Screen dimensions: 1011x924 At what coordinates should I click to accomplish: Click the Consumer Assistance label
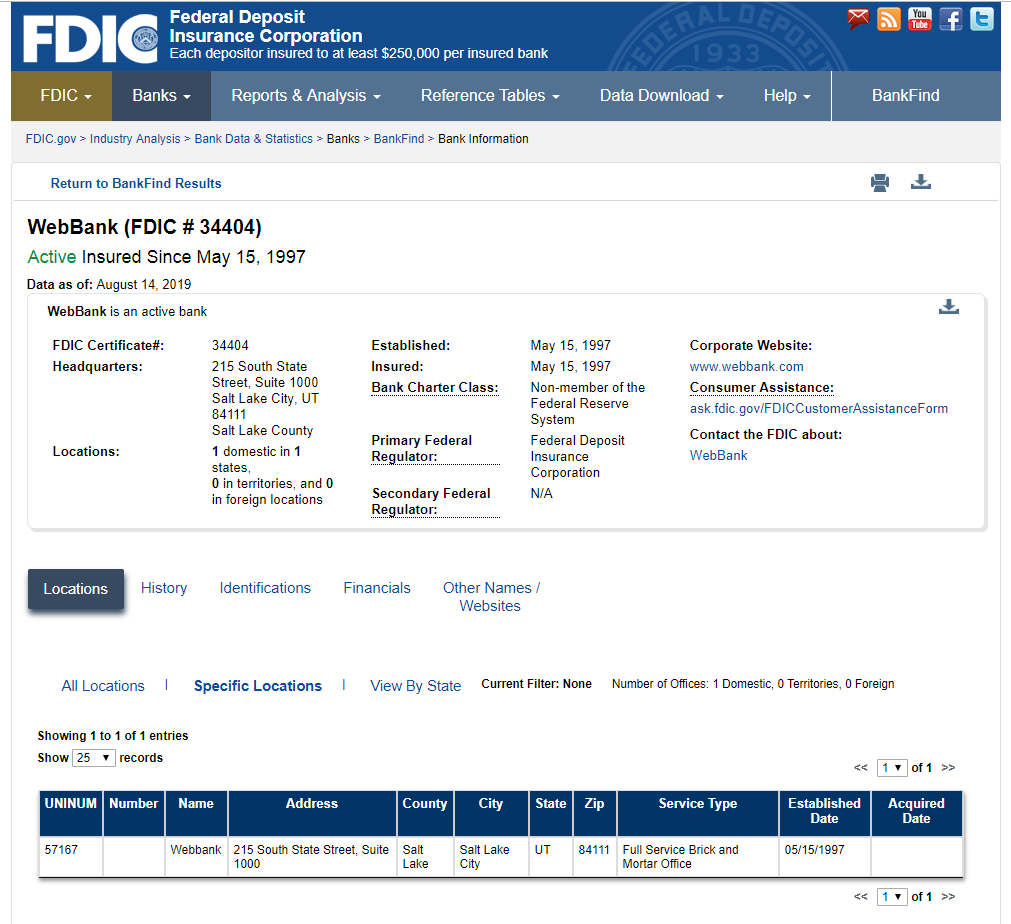[761, 388]
